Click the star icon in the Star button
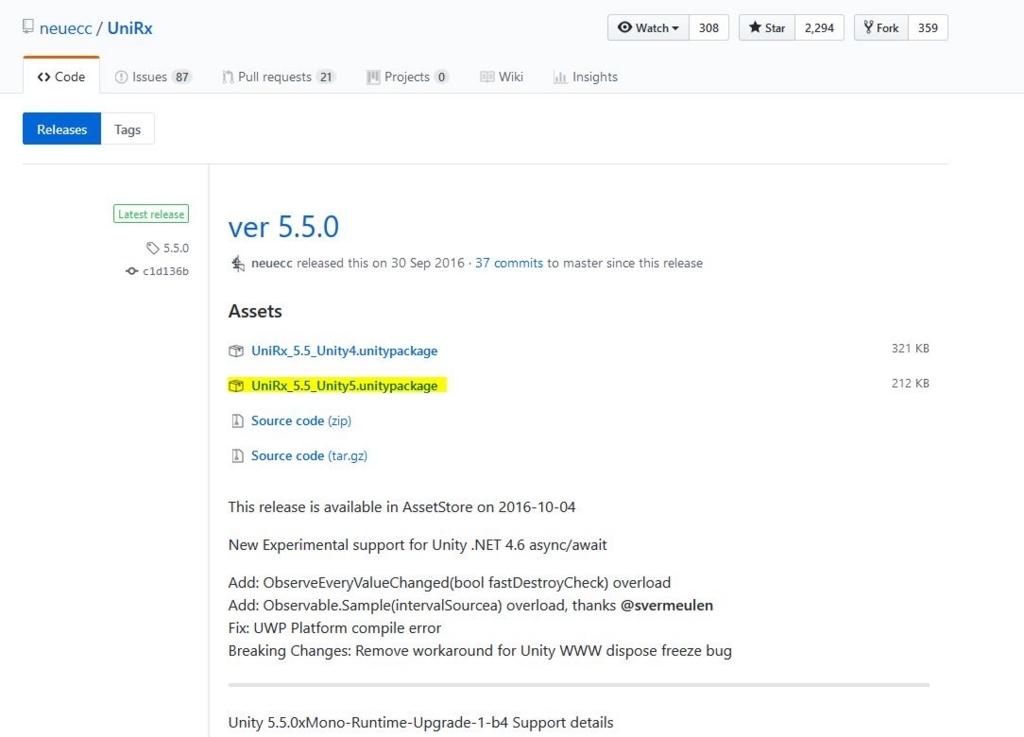 755,27
